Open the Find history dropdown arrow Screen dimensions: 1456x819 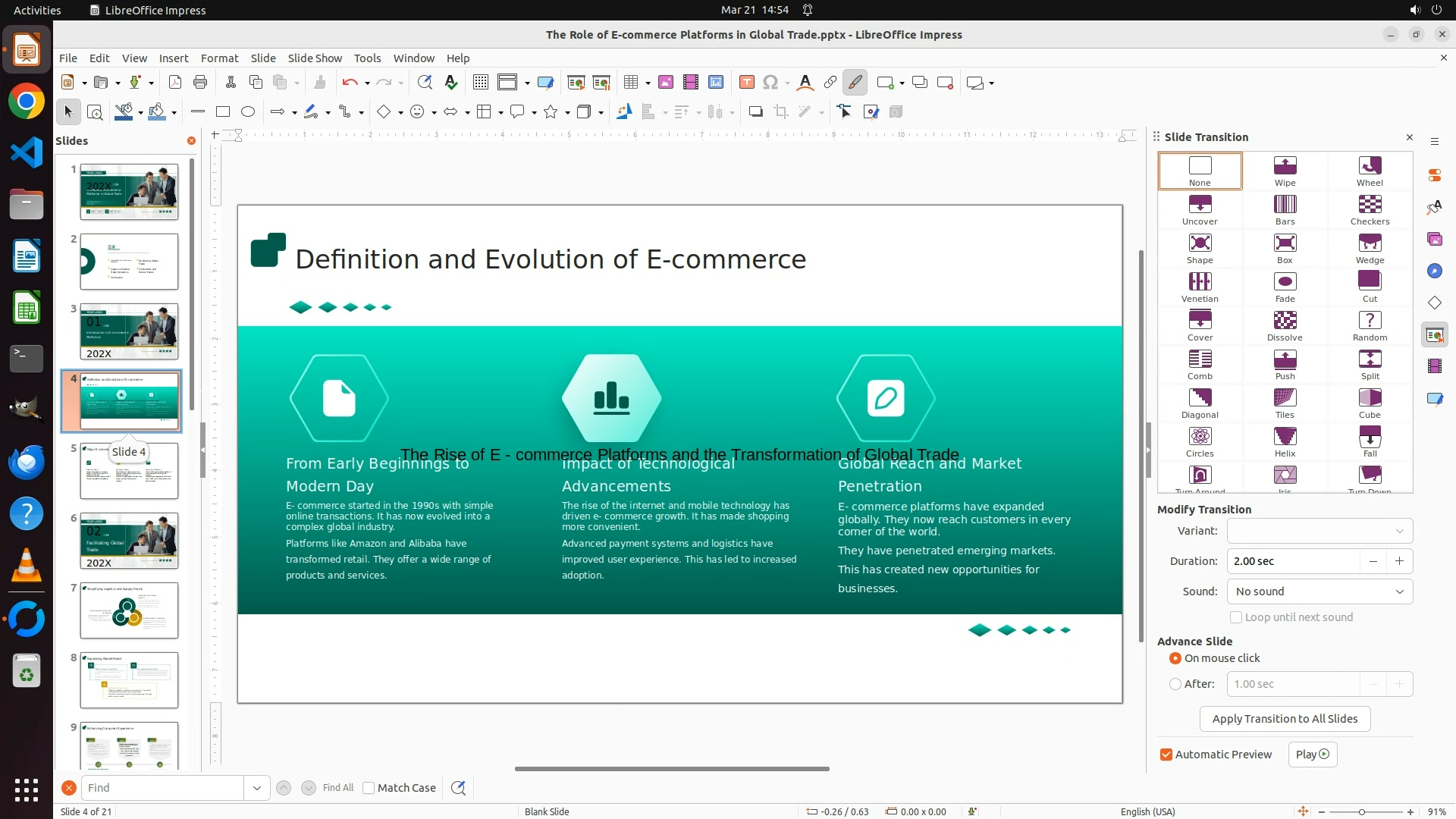(x=257, y=788)
